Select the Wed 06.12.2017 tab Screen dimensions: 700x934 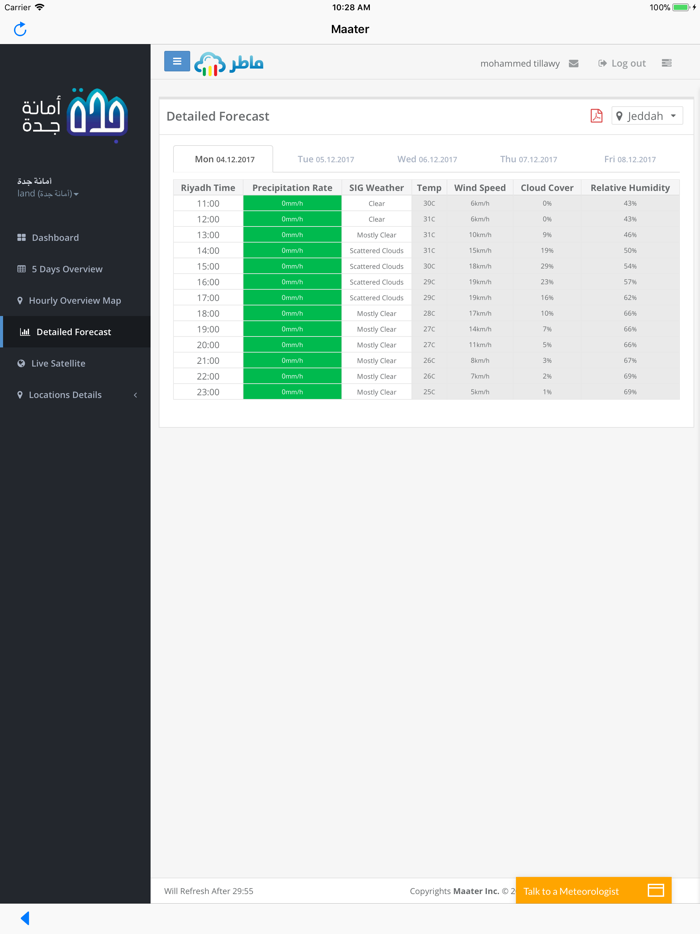[x=427, y=159]
